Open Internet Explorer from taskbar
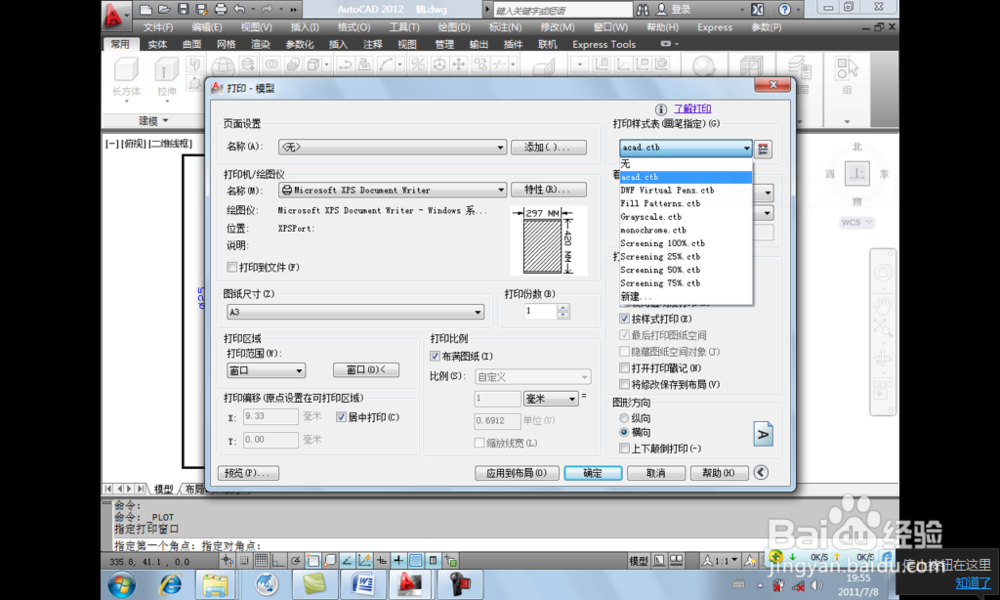1000x600 pixels. point(170,584)
